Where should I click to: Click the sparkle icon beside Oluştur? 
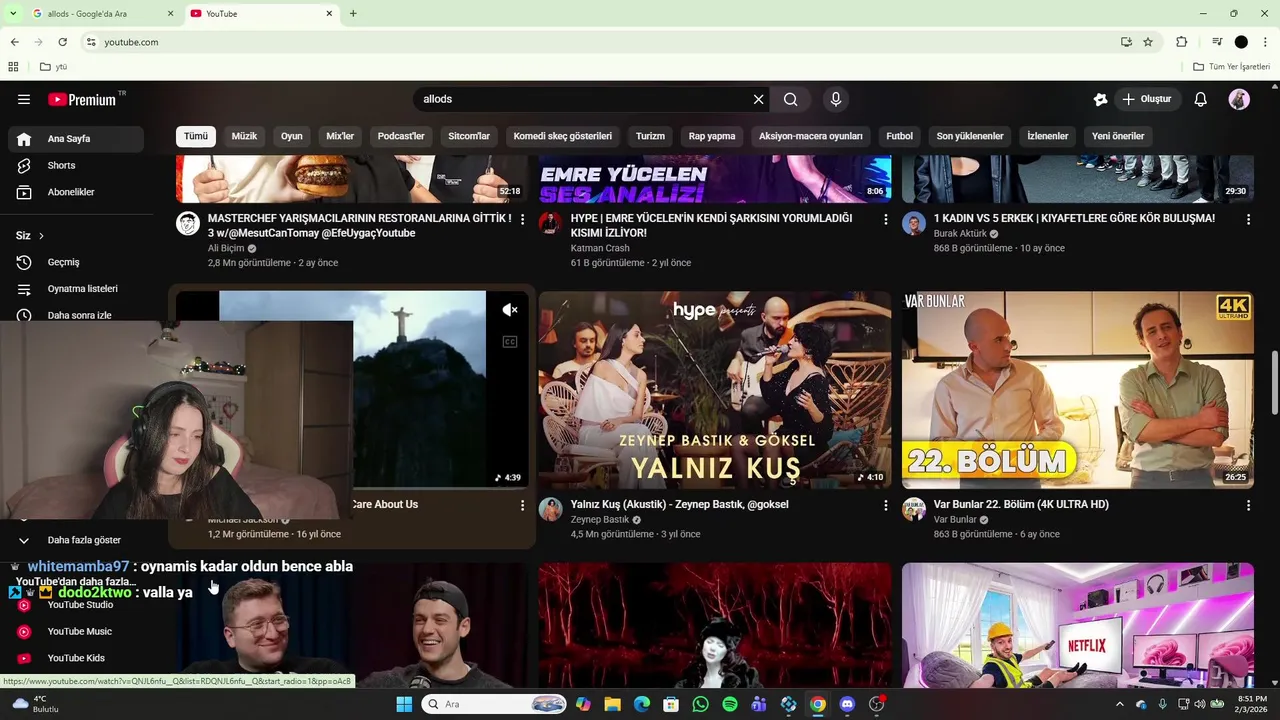pos(1100,99)
